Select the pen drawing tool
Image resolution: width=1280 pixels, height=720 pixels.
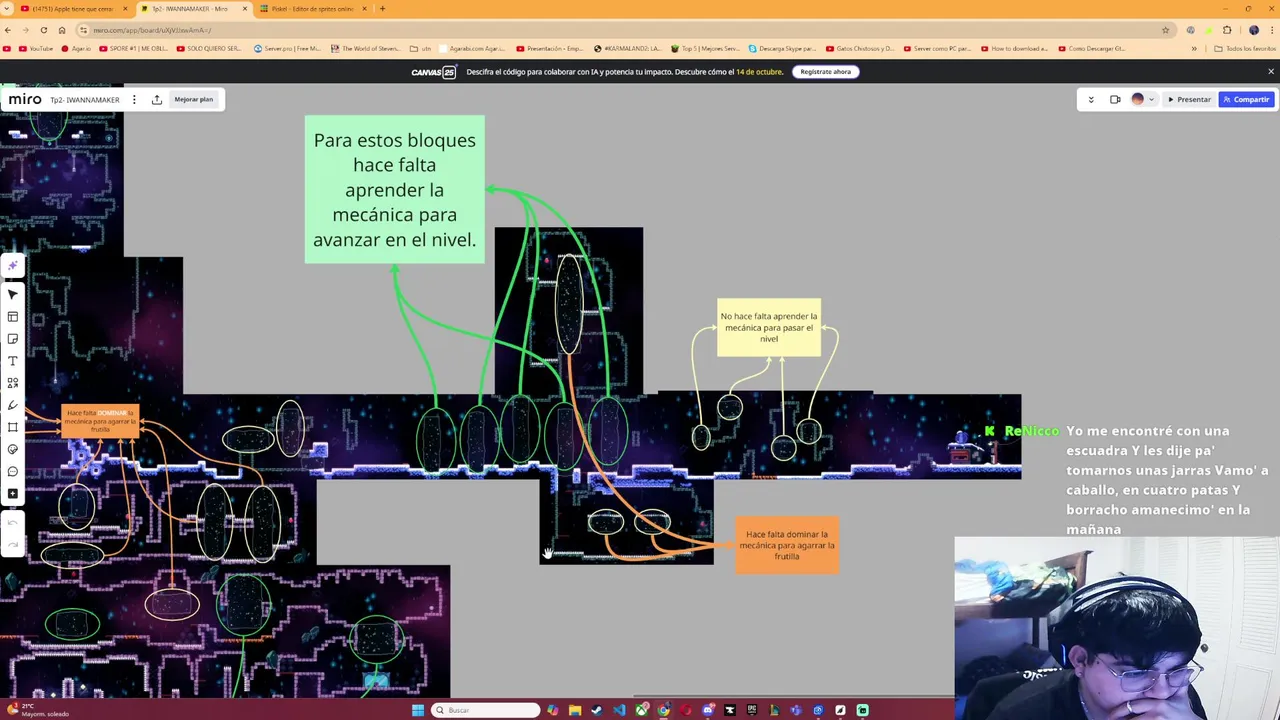pos(12,405)
